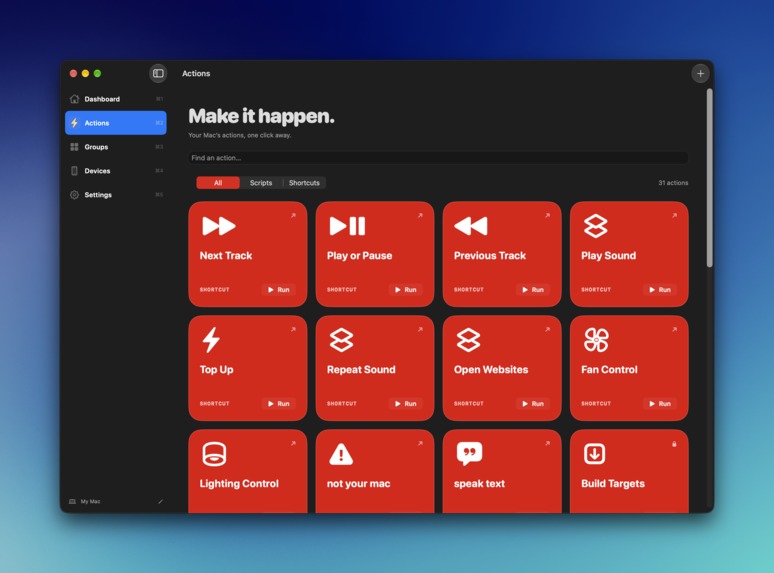Image resolution: width=774 pixels, height=573 pixels.
Task: Click the My Mac device label
Action: [x=90, y=501]
